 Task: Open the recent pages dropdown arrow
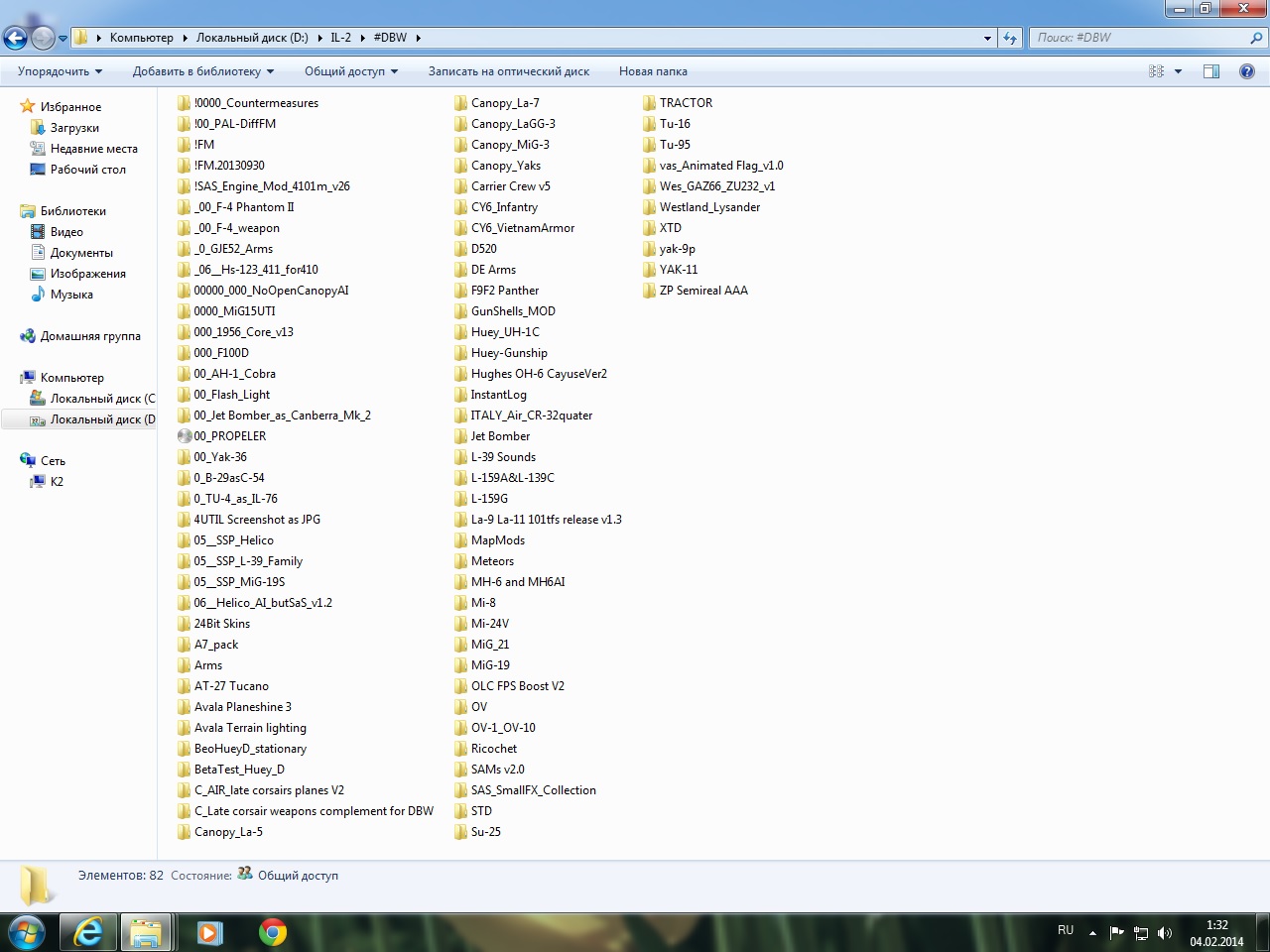click(63, 39)
